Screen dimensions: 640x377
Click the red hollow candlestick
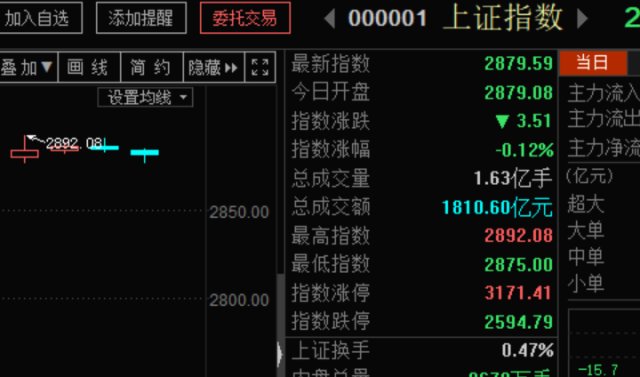point(24,153)
